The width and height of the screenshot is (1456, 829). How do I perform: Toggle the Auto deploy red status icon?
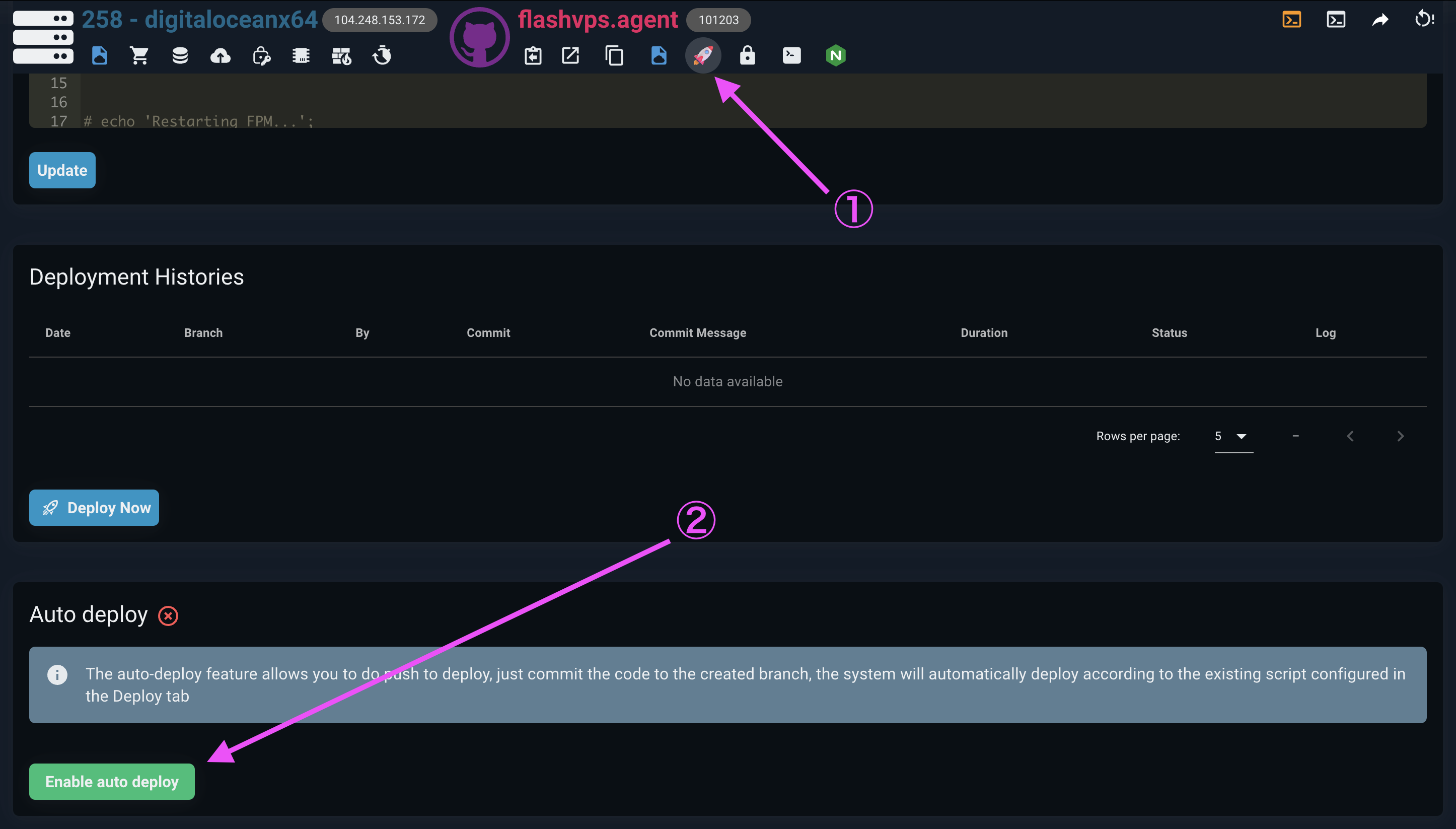[168, 615]
